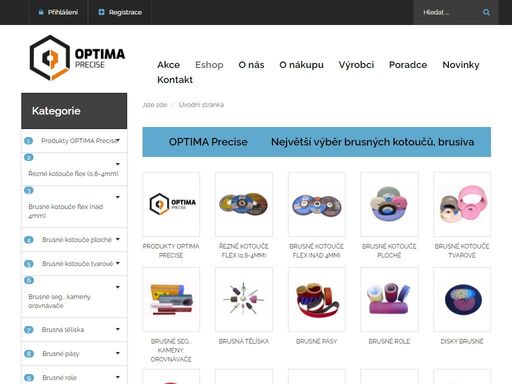
Task: Open the Akce menu item
Action: [x=169, y=65]
